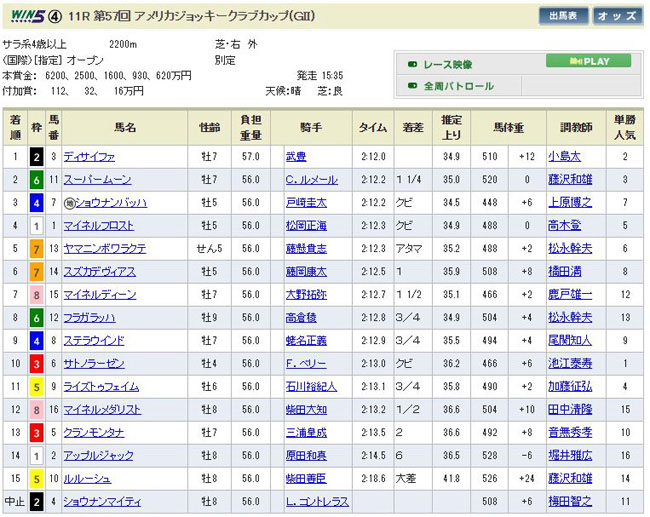Select horse マイネルフロスト link
Screen dimensions: 650x517
click(x=100, y=225)
